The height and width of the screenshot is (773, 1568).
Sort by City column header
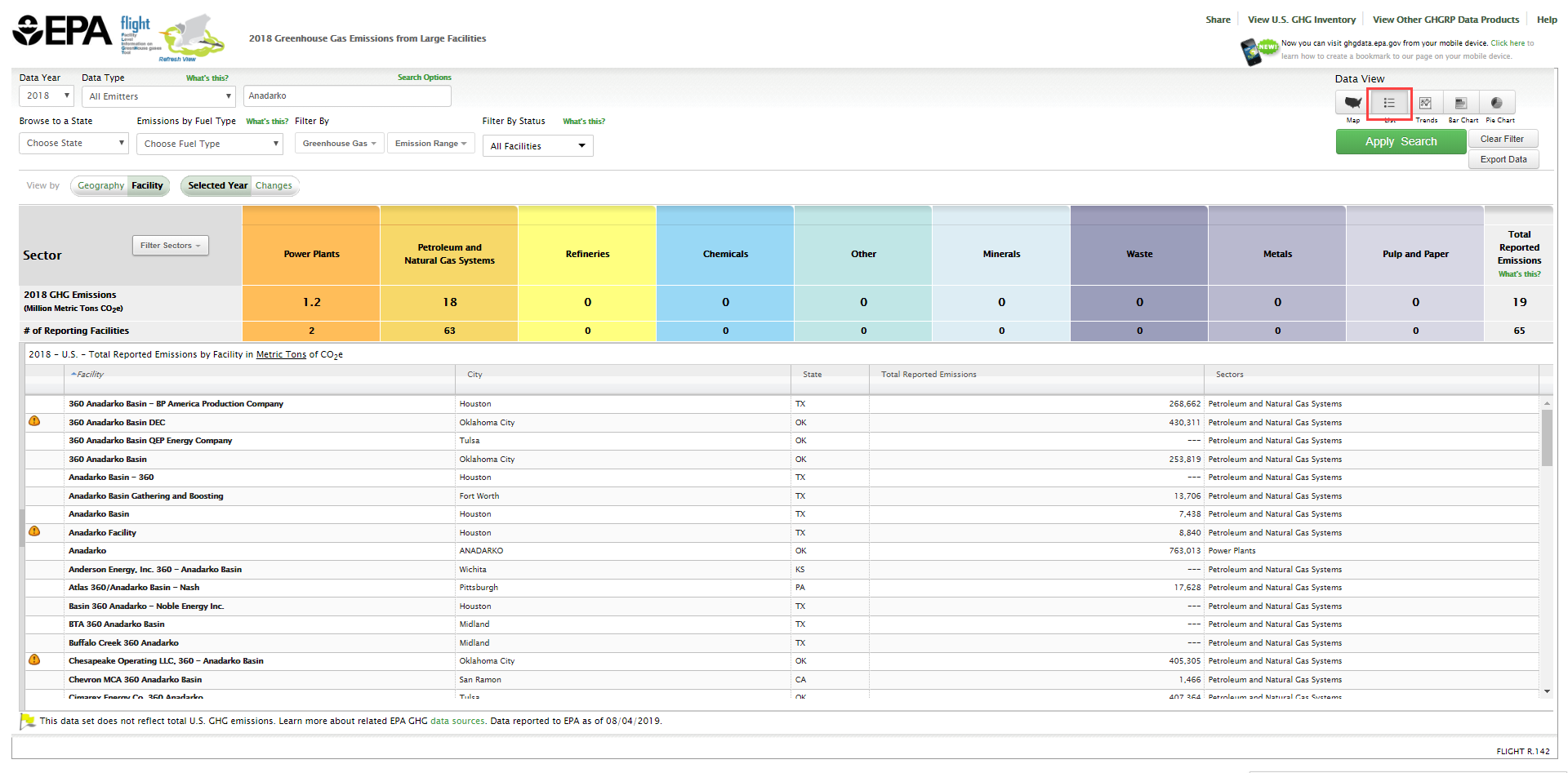coord(474,375)
